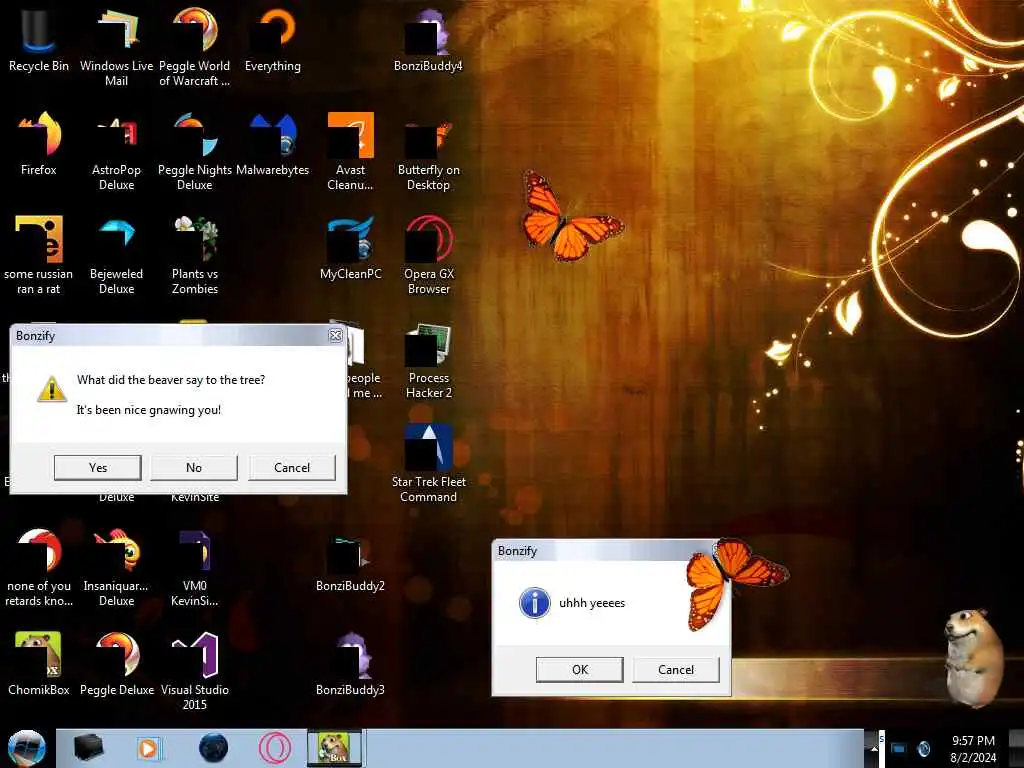
Task: Select BonziBuddy2 desktop icon
Action: click(350, 563)
